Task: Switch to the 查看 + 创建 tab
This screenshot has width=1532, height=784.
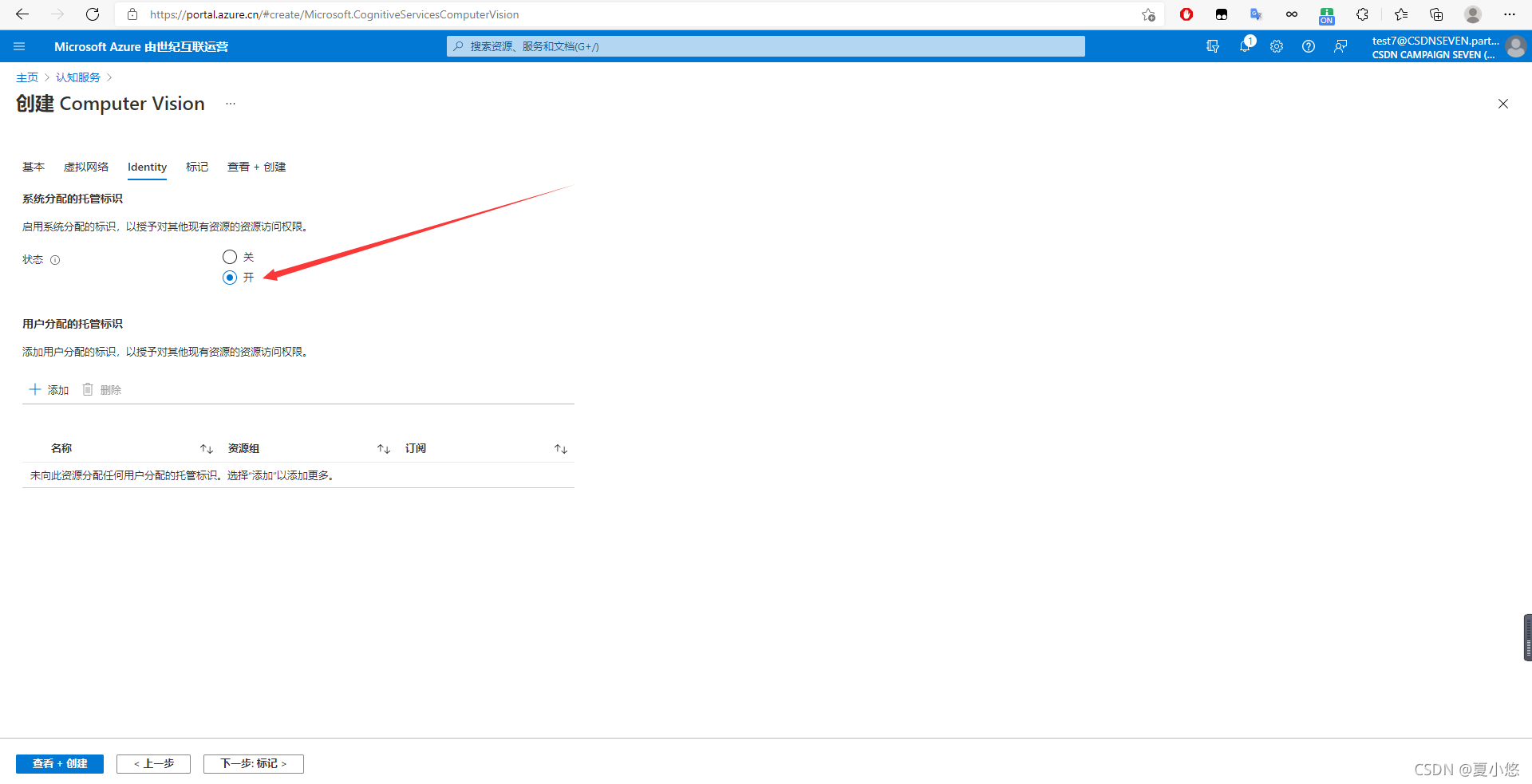Action: pyautogui.click(x=256, y=167)
